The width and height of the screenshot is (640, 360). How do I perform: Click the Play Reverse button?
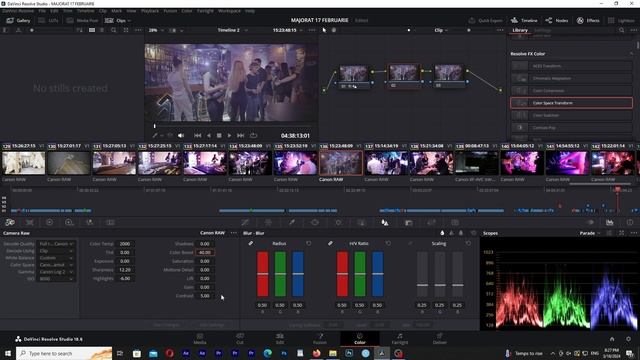click(x=209, y=136)
